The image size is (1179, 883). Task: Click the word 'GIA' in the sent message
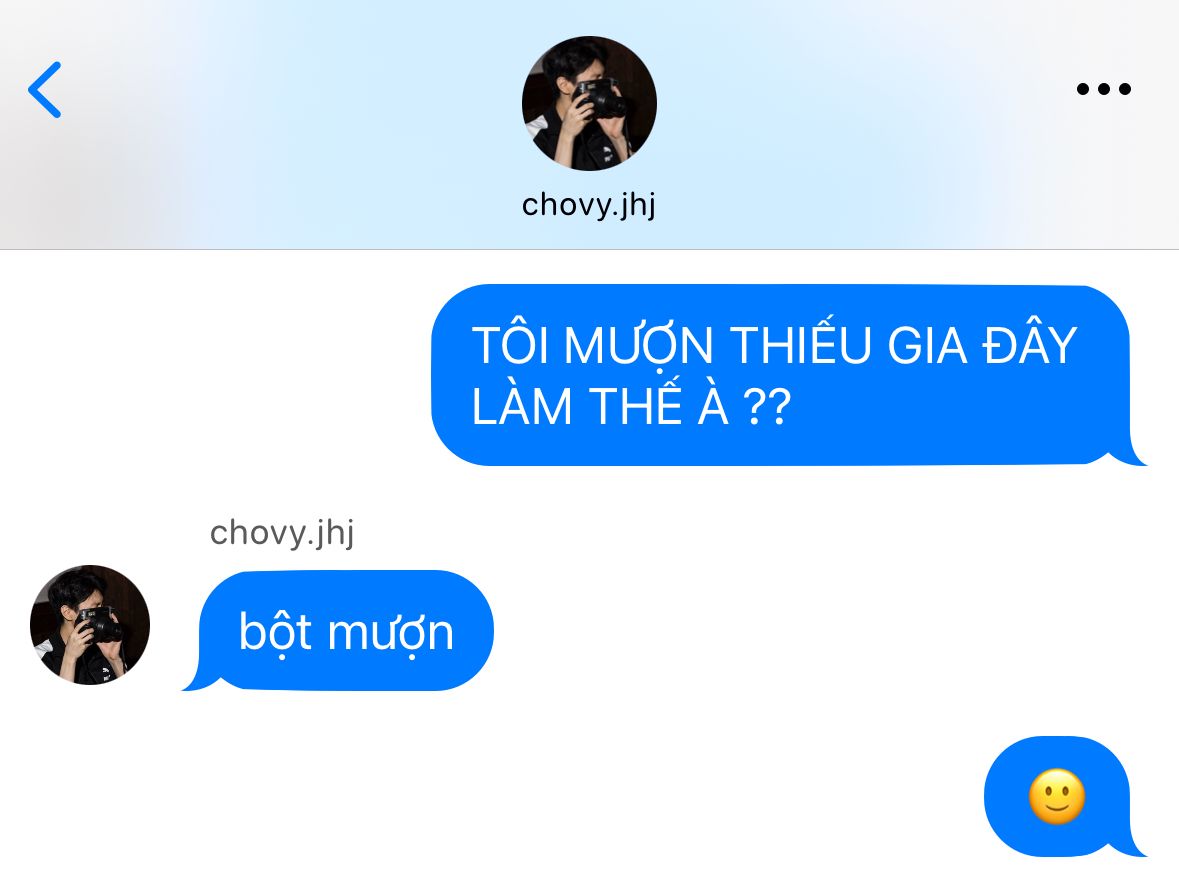pyautogui.click(x=927, y=346)
